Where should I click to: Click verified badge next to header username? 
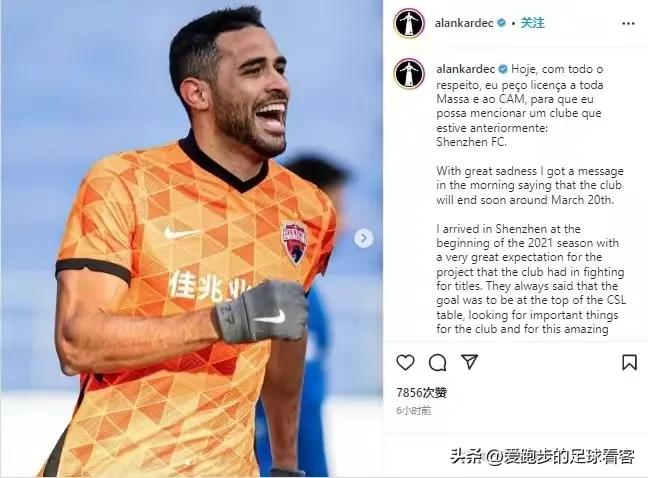coord(501,23)
